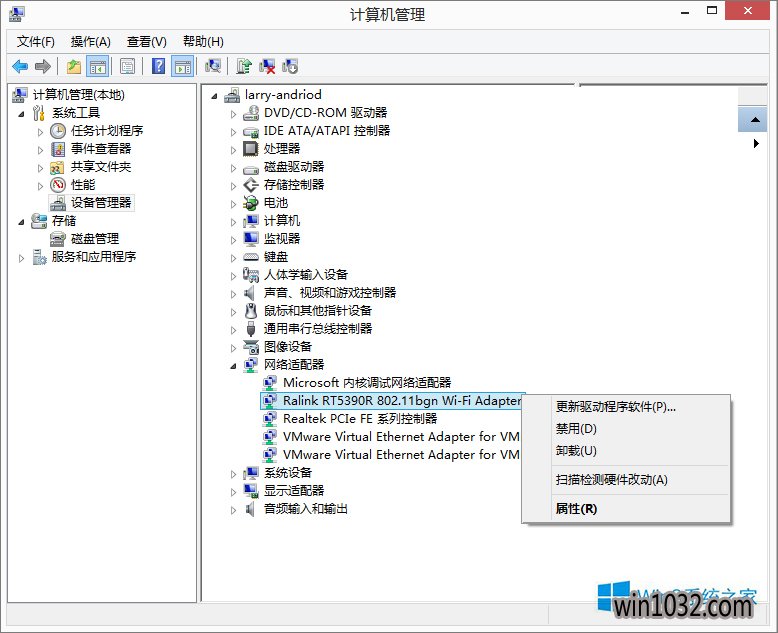
Task: Open the 操作(A) menu
Action: coord(90,41)
